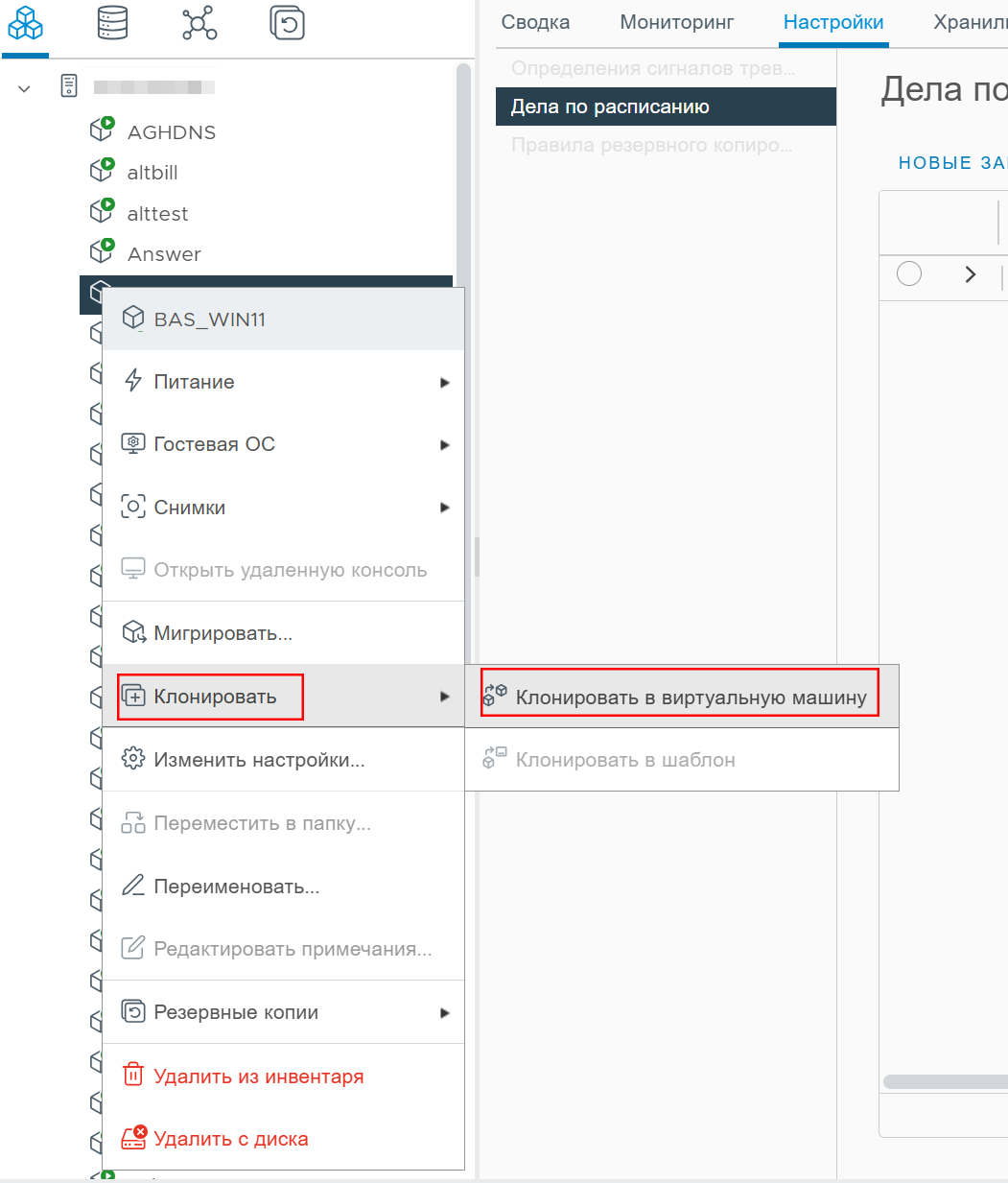Click the altbill virtual machine icon
Image resolution: width=1008 pixels, height=1183 pixels.
(102, 170)
